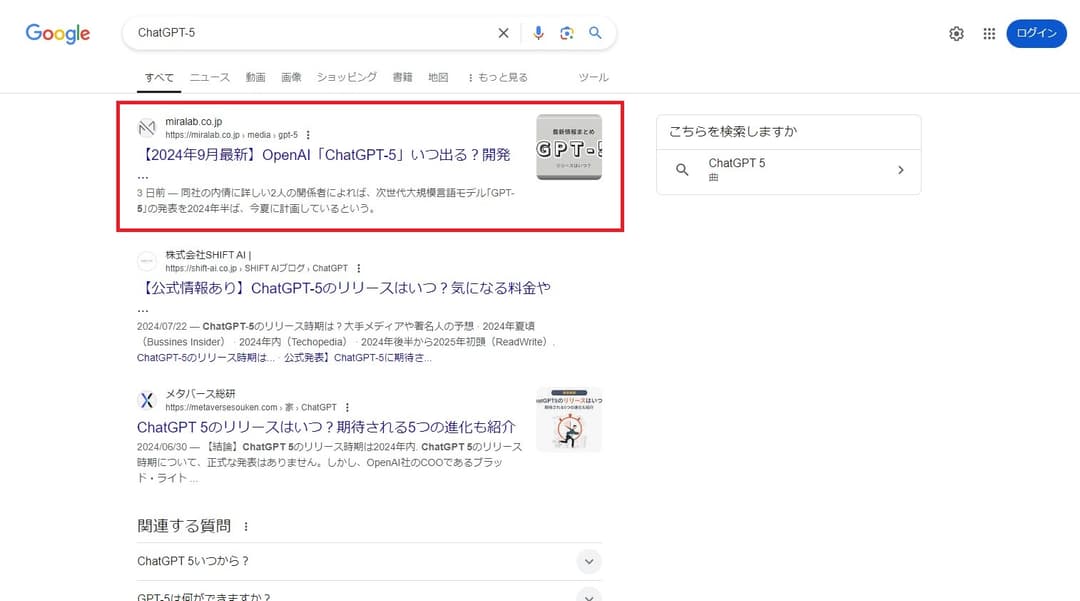1080x601 pixels.
Task: Click the 株式会社SHIFT AI site name
Action: (208, 255)
